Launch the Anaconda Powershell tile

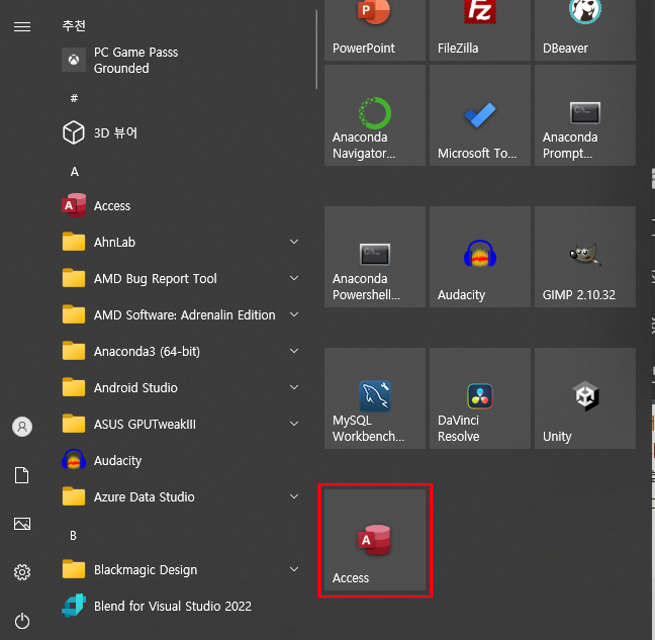click(375, 257)
